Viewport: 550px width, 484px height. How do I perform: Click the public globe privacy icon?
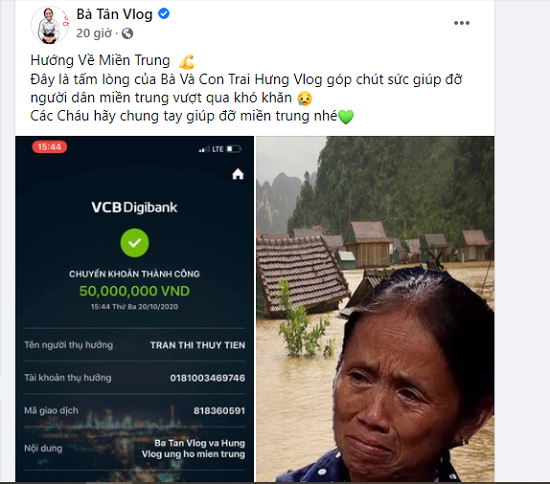[127, 34]
